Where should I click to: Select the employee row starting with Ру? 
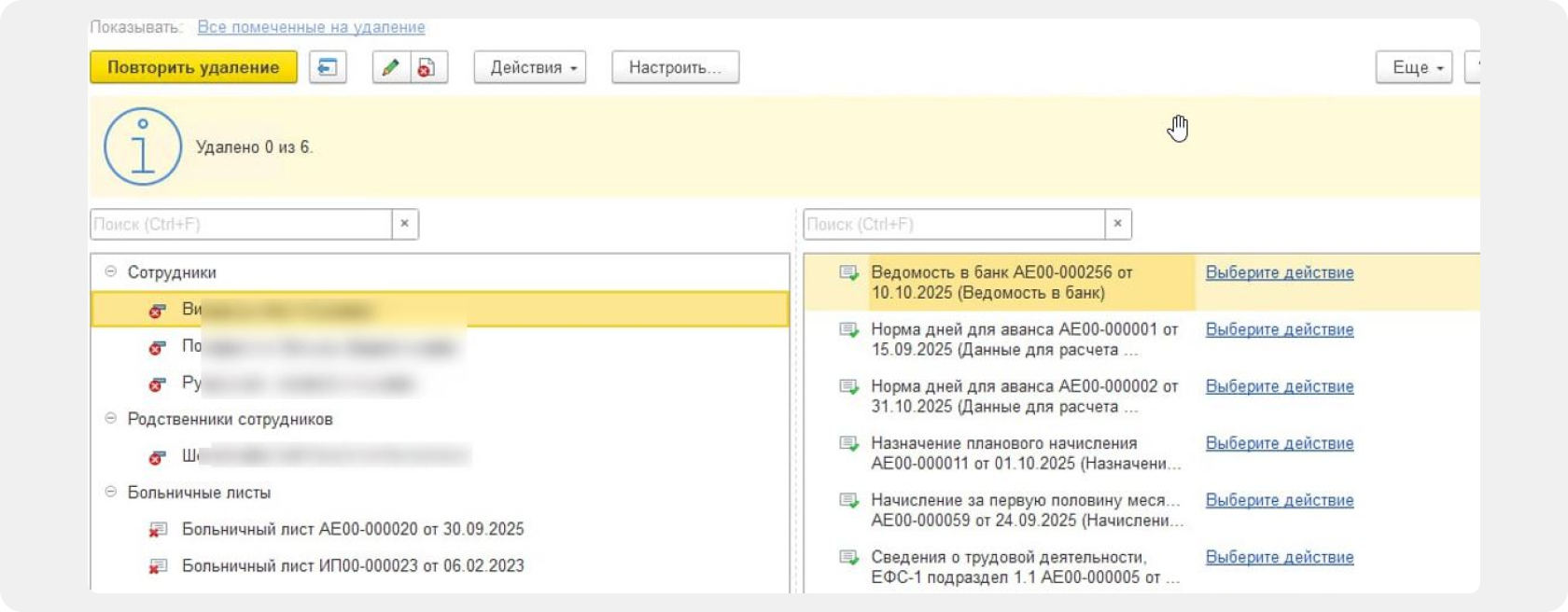(440, 382)
